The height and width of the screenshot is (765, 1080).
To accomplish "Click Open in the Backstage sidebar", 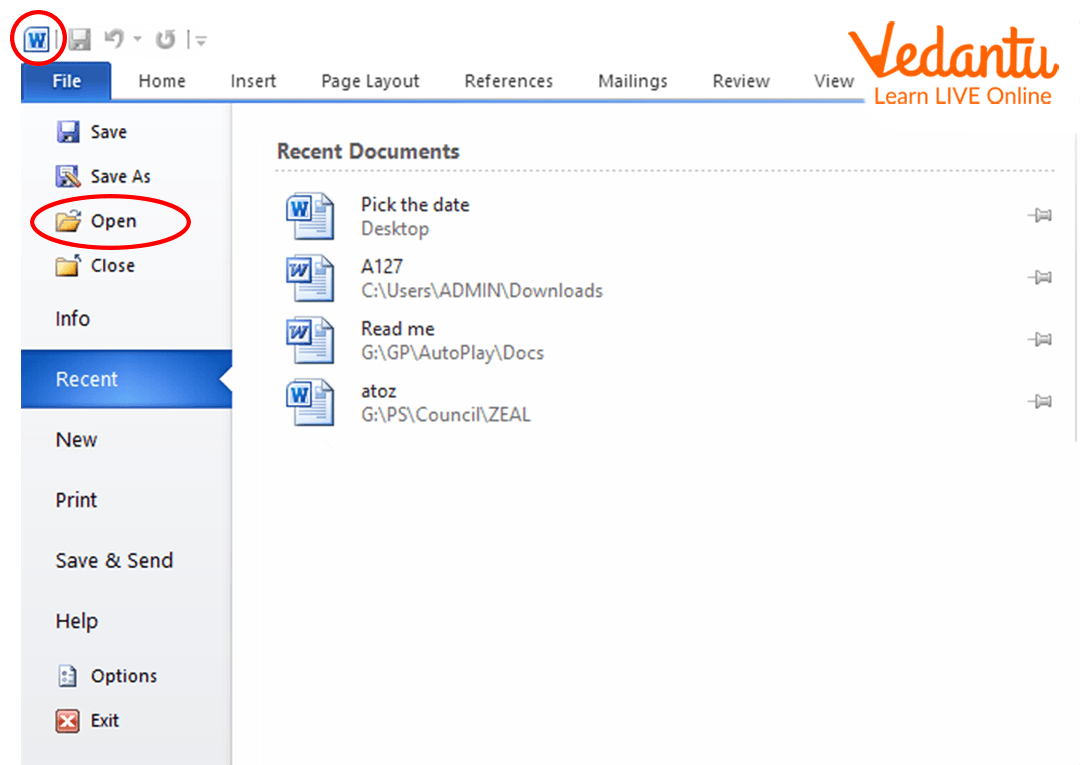I will point(113,222).
